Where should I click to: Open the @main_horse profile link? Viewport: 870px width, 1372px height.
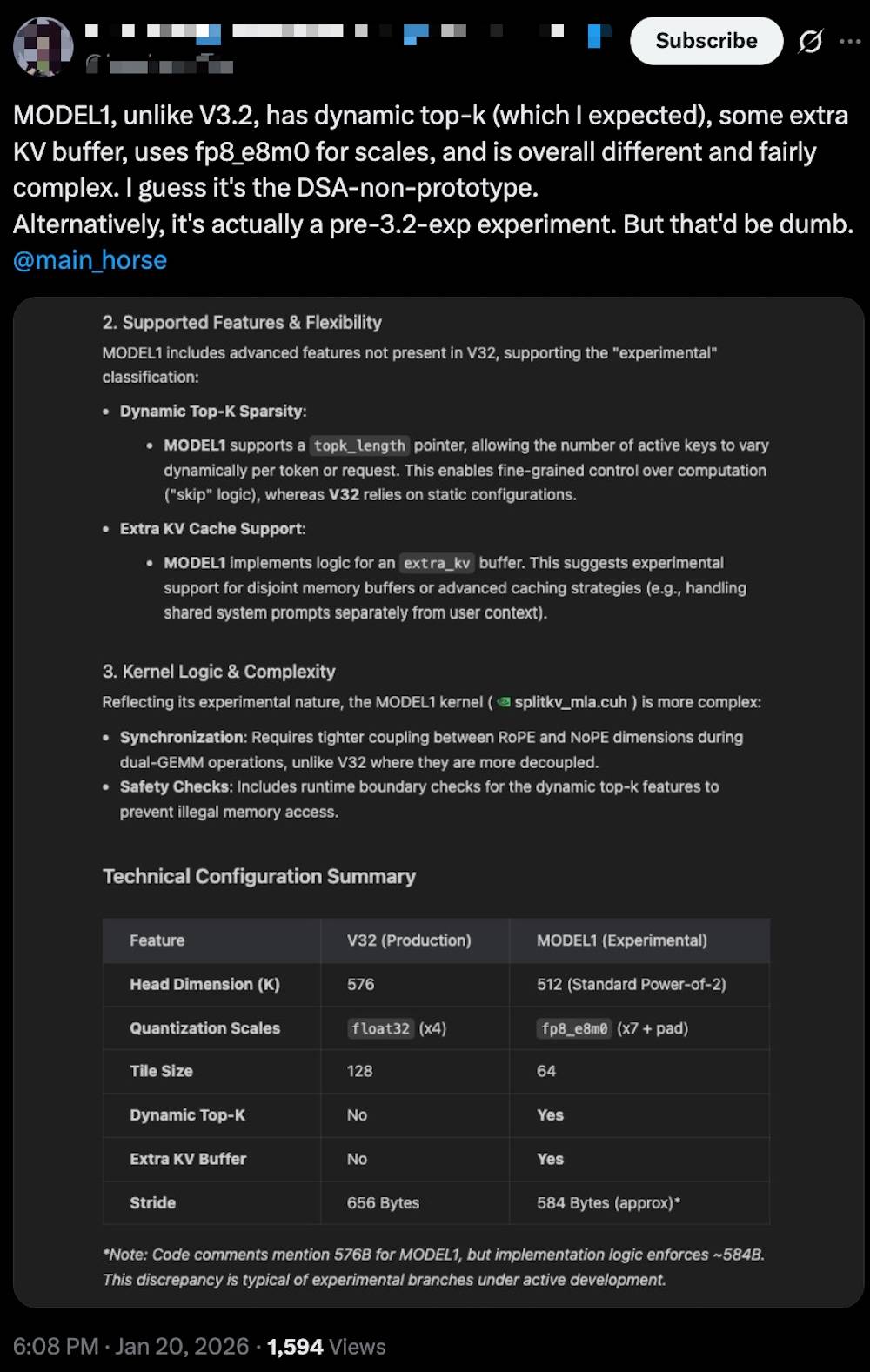pyautogui.click(x=90, y=260)
